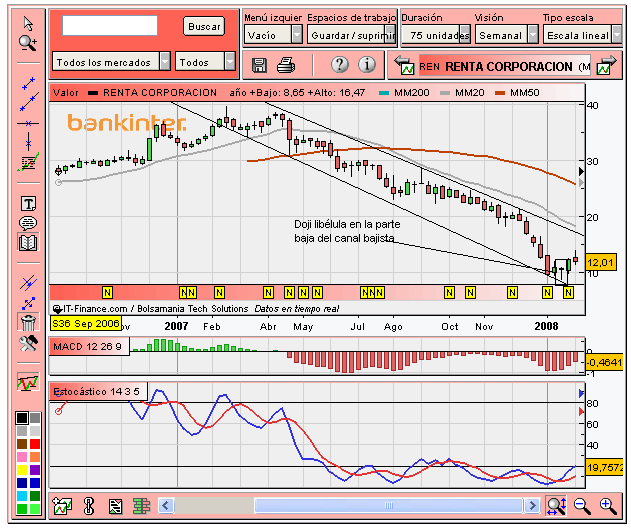This screenshot has height=528, width=631.
Task: Click the printer icon
Action: (286, 65)
